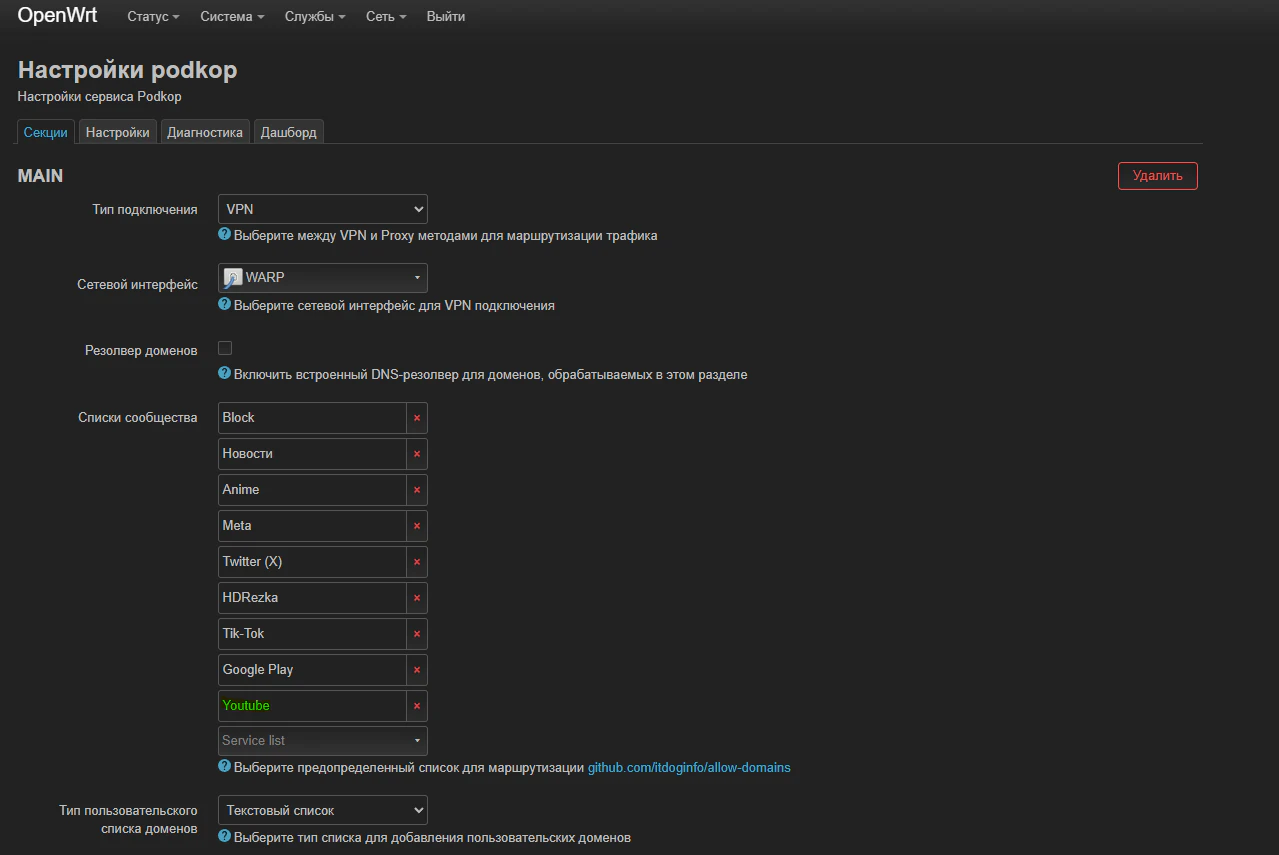Click help icon under Тип подключения
The height and width of the screenshot is (855, 1279).
pos(224,235)
